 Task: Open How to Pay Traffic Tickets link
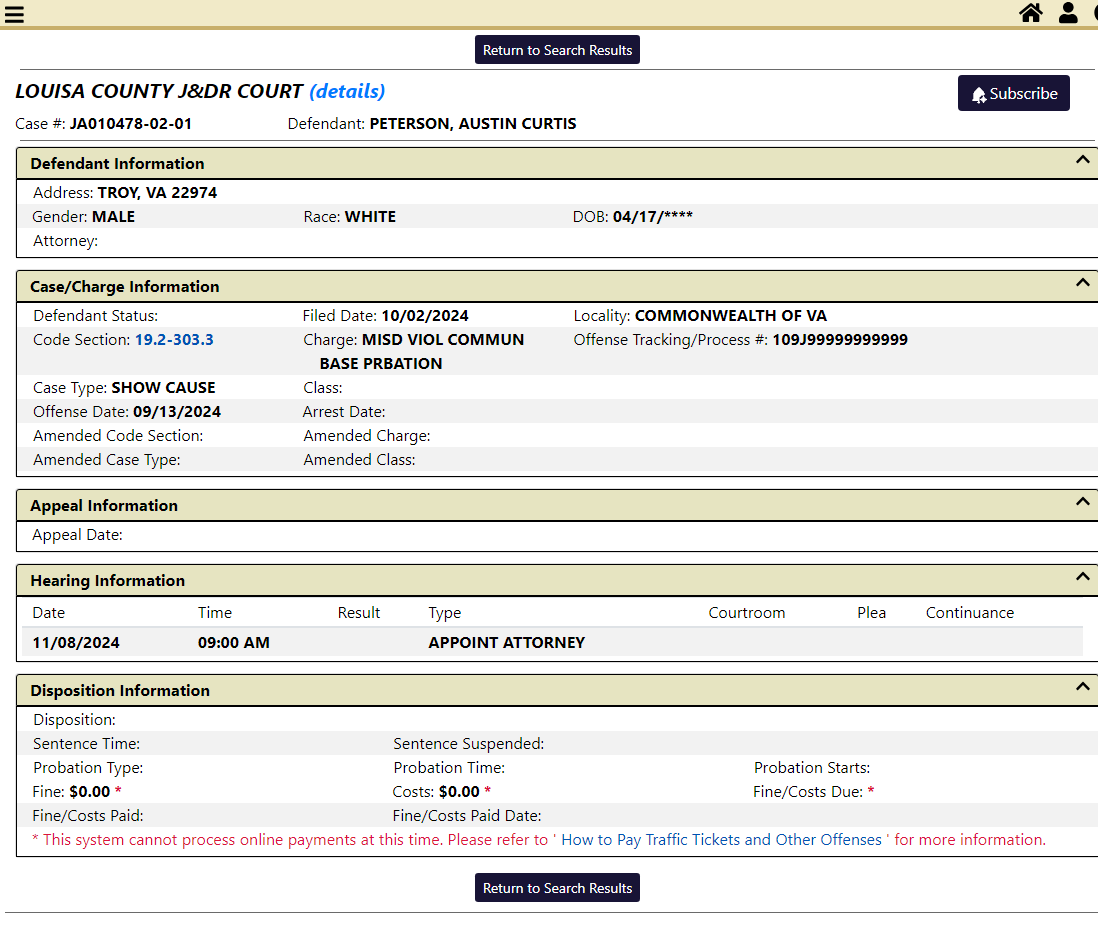pos(721,840)
